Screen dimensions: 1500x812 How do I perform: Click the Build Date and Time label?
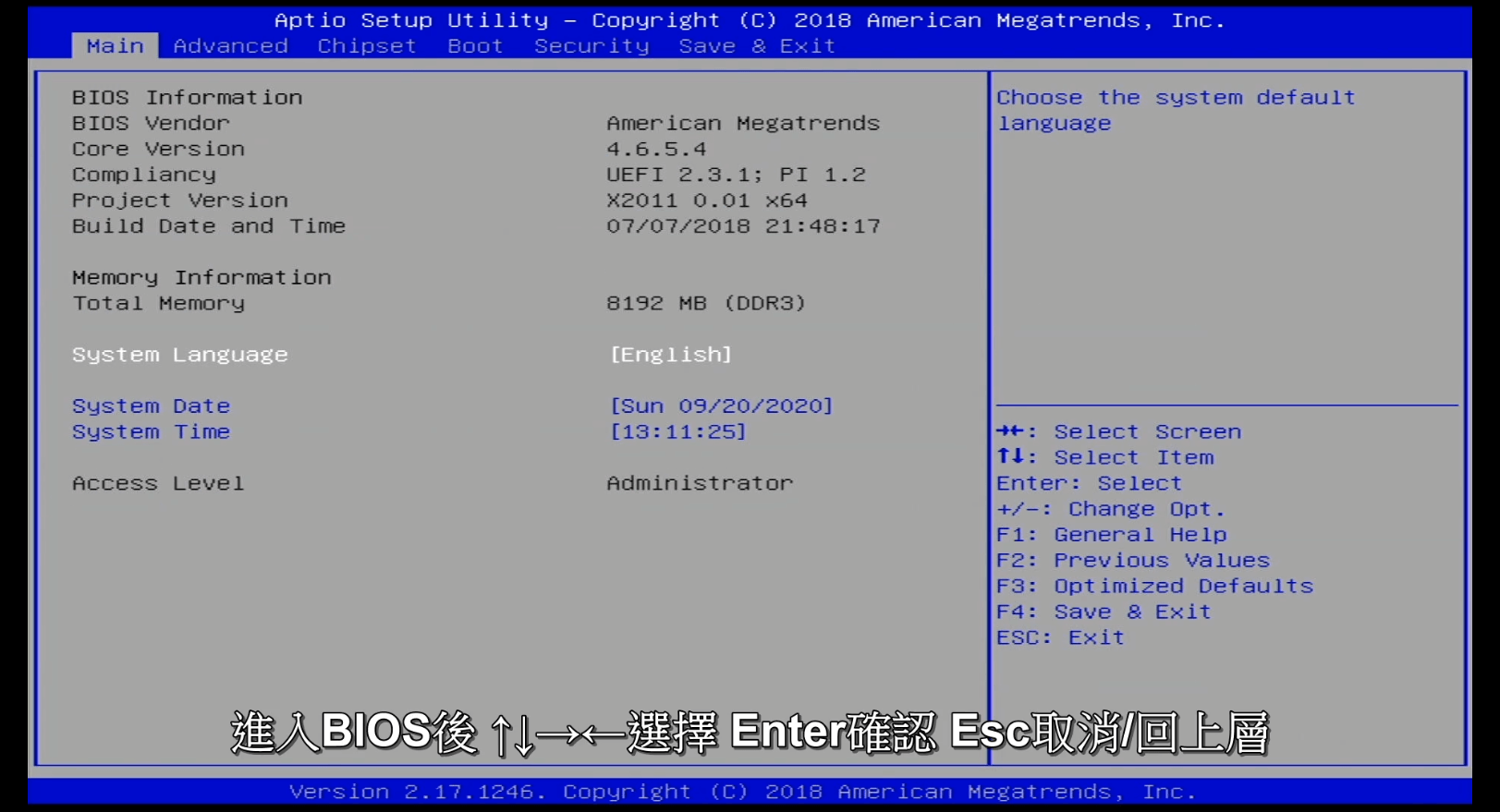[x=209, y=226]
